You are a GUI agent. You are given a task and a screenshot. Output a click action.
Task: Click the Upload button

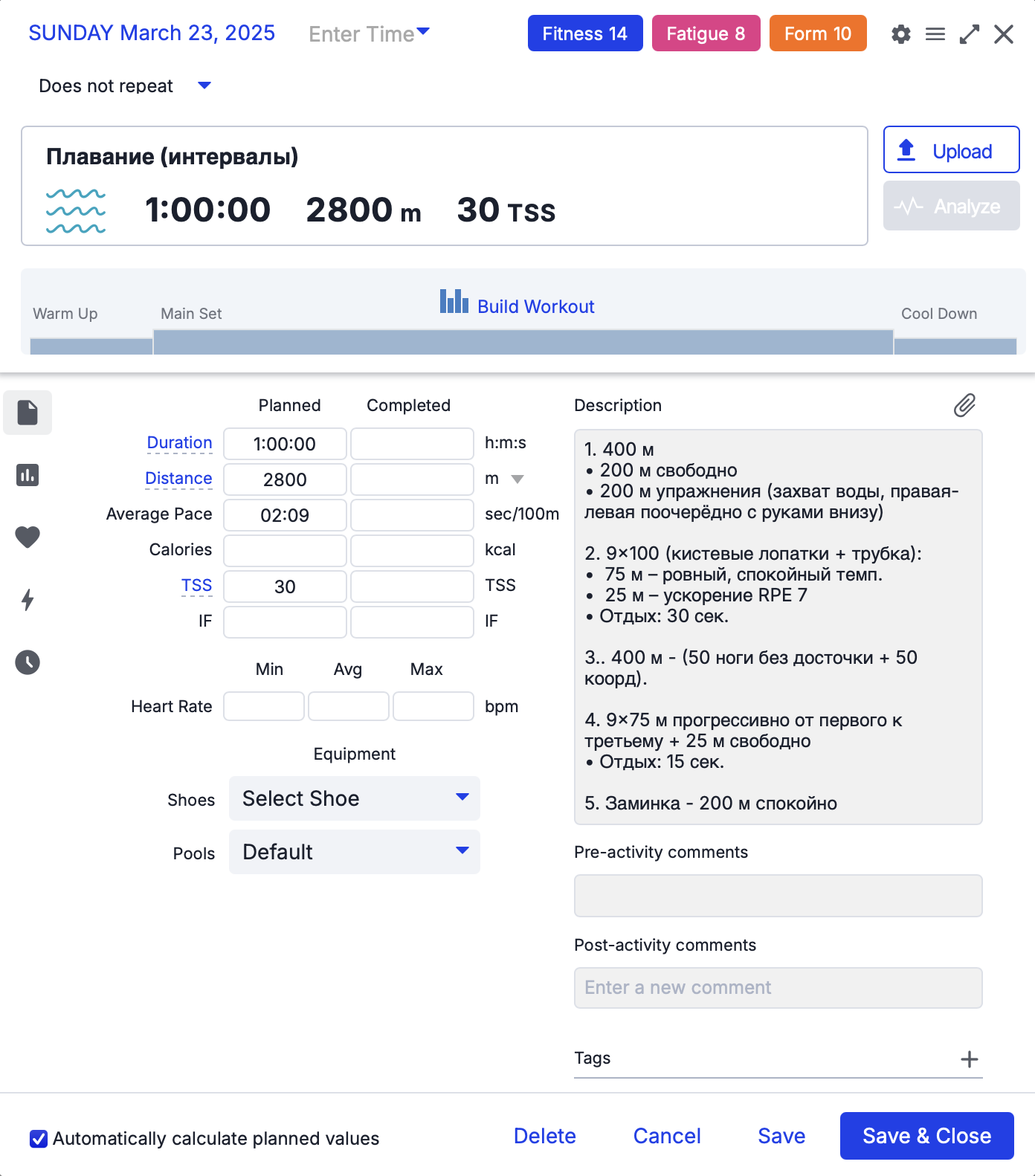coord(951,150)
